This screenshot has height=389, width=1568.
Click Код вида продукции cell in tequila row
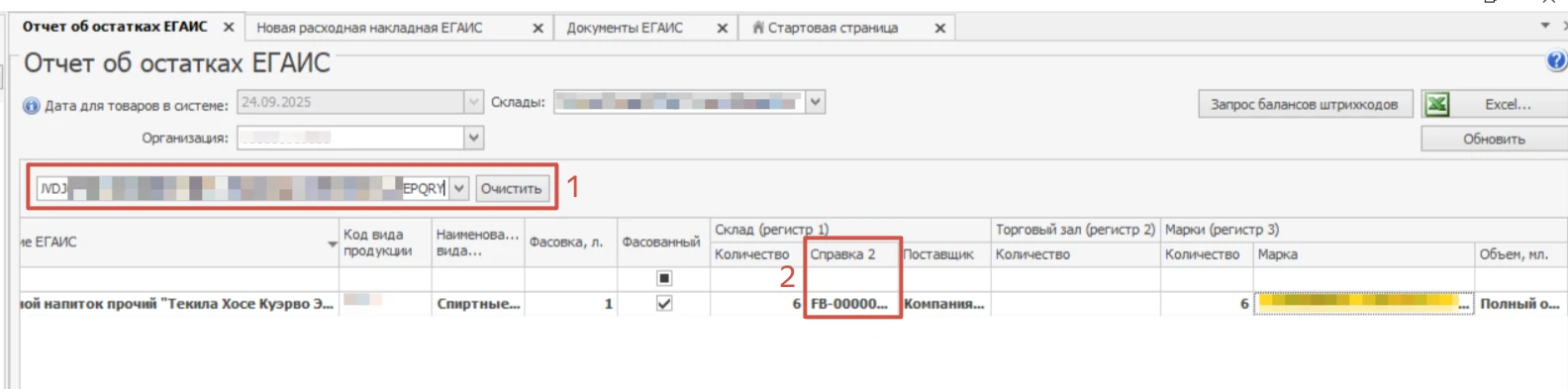point(385,304)
